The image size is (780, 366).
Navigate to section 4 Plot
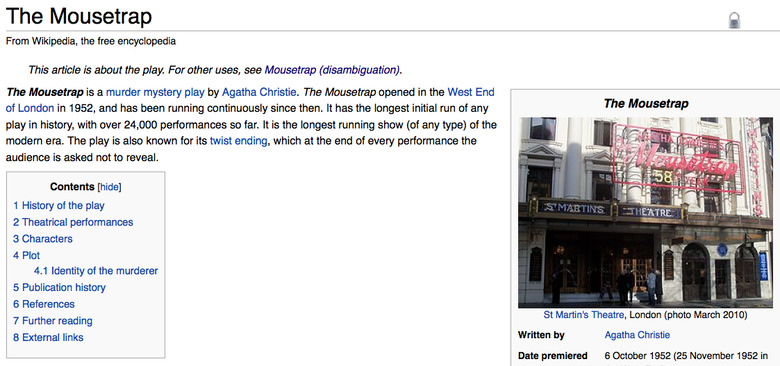(x=26, y=255)
